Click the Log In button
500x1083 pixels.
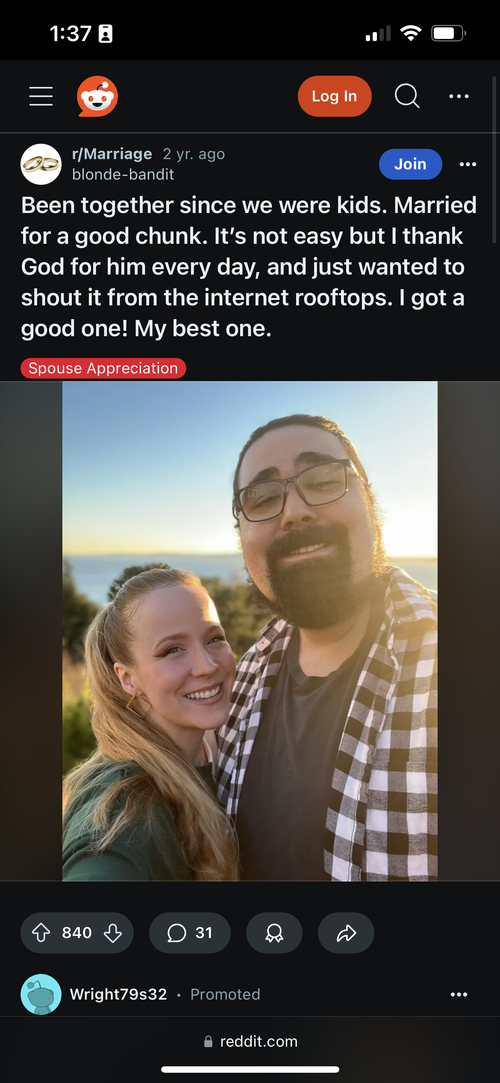pyautogui.click(x=334, y=96)
